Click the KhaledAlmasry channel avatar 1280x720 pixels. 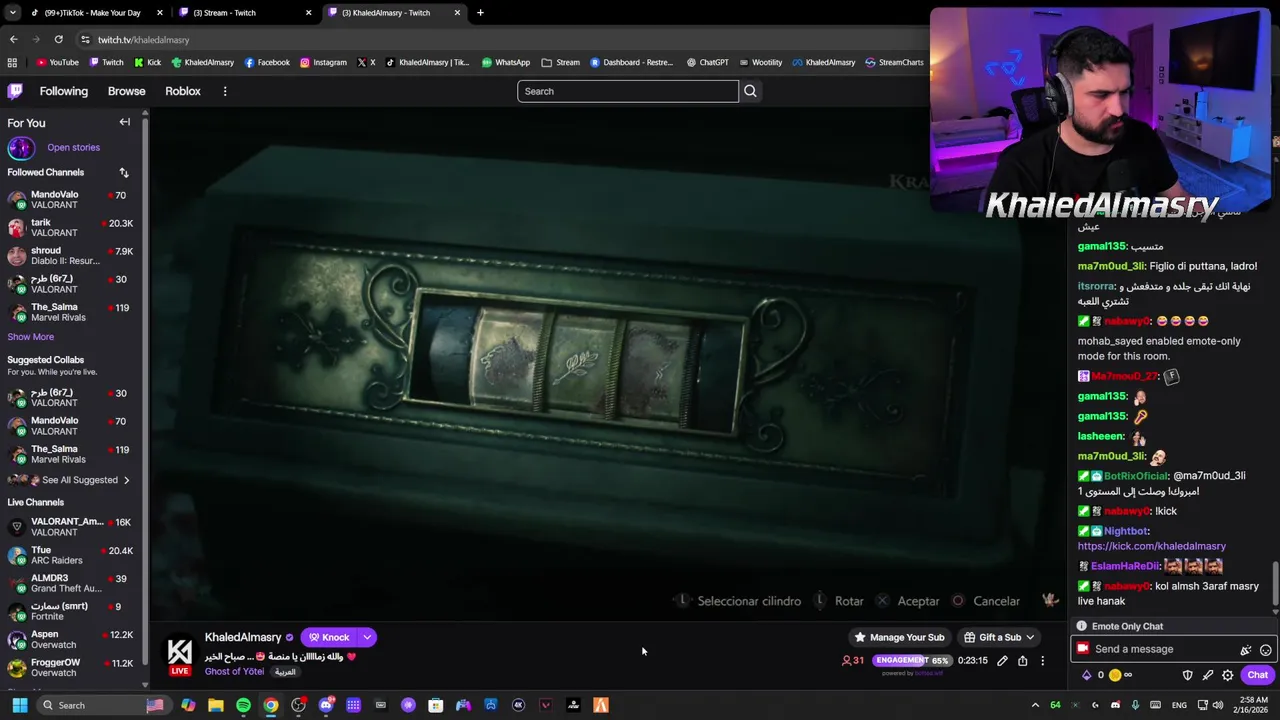180,652
